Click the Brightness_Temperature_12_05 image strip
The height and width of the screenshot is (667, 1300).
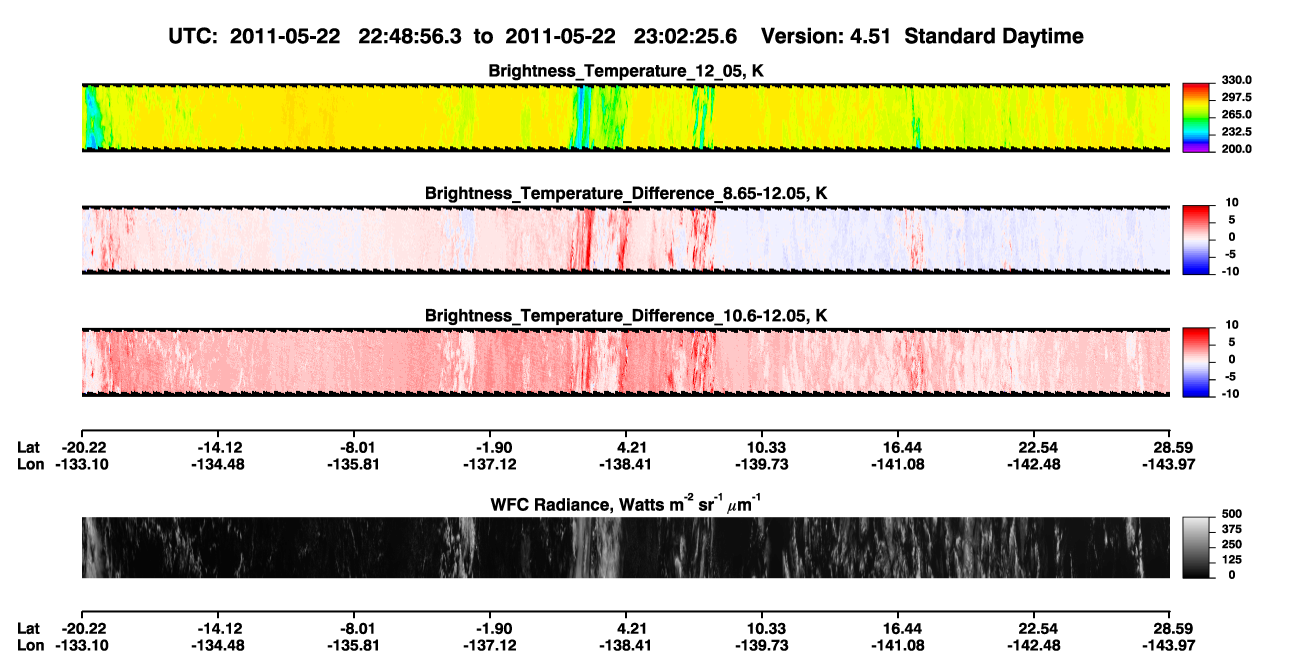point(626,117)
